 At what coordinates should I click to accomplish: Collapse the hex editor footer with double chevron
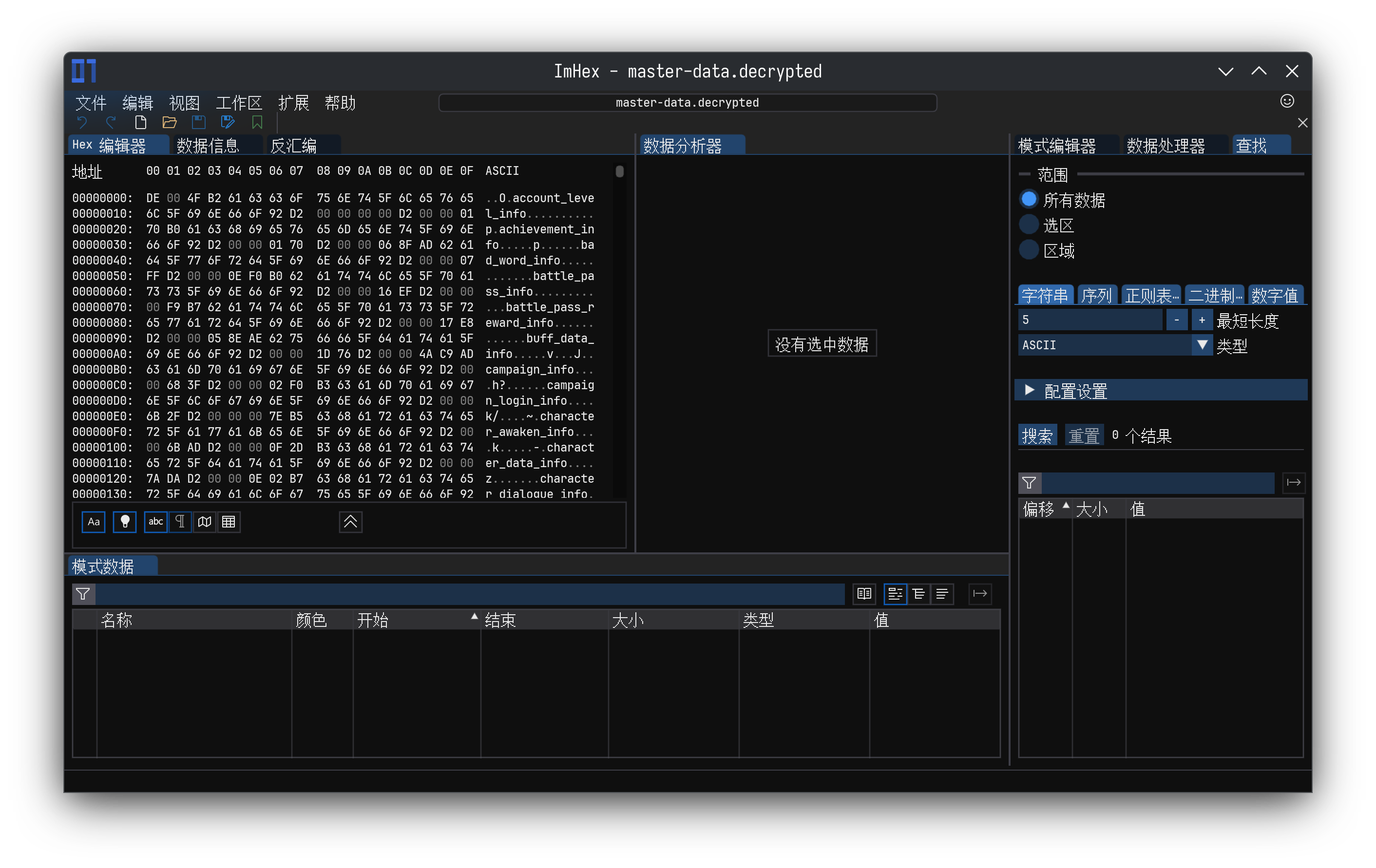point(350,522)
